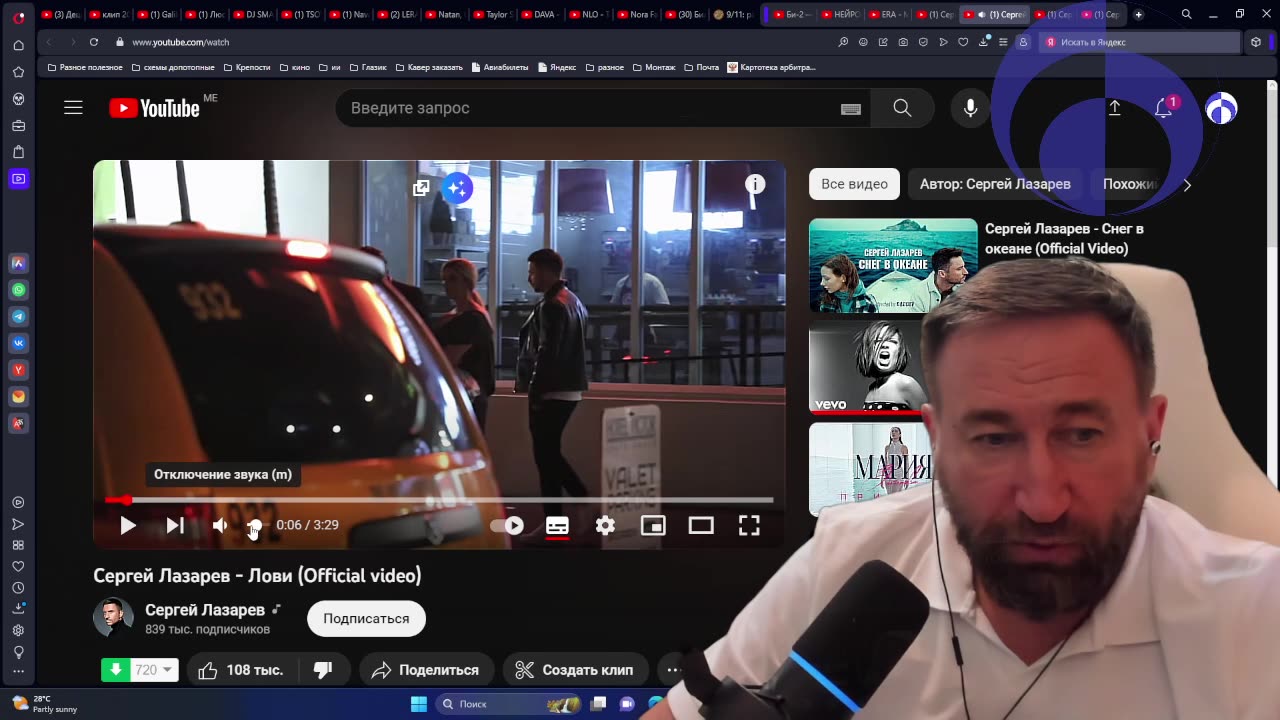The height and width of the screenshot is (720, 1280).
Task: Open the Сергей Лазарев channel avatar
Action: tap(113, 618)
